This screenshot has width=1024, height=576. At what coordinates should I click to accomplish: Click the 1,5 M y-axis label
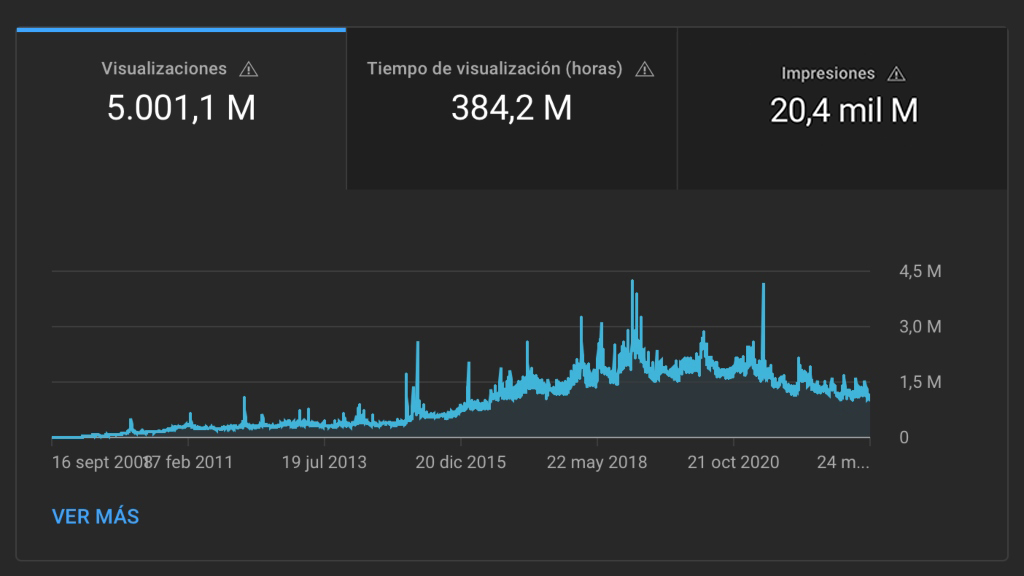click(921, 382)
